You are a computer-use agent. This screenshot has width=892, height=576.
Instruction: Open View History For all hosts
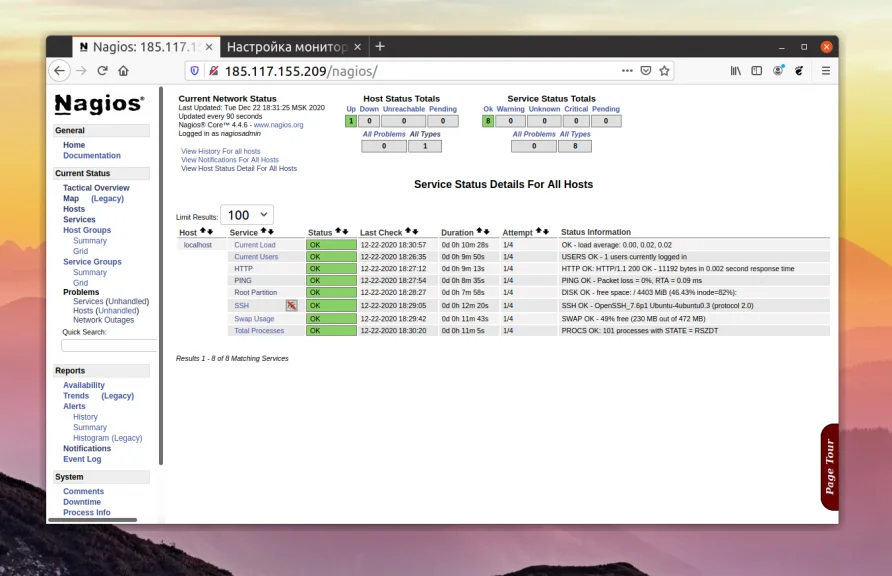221,151
